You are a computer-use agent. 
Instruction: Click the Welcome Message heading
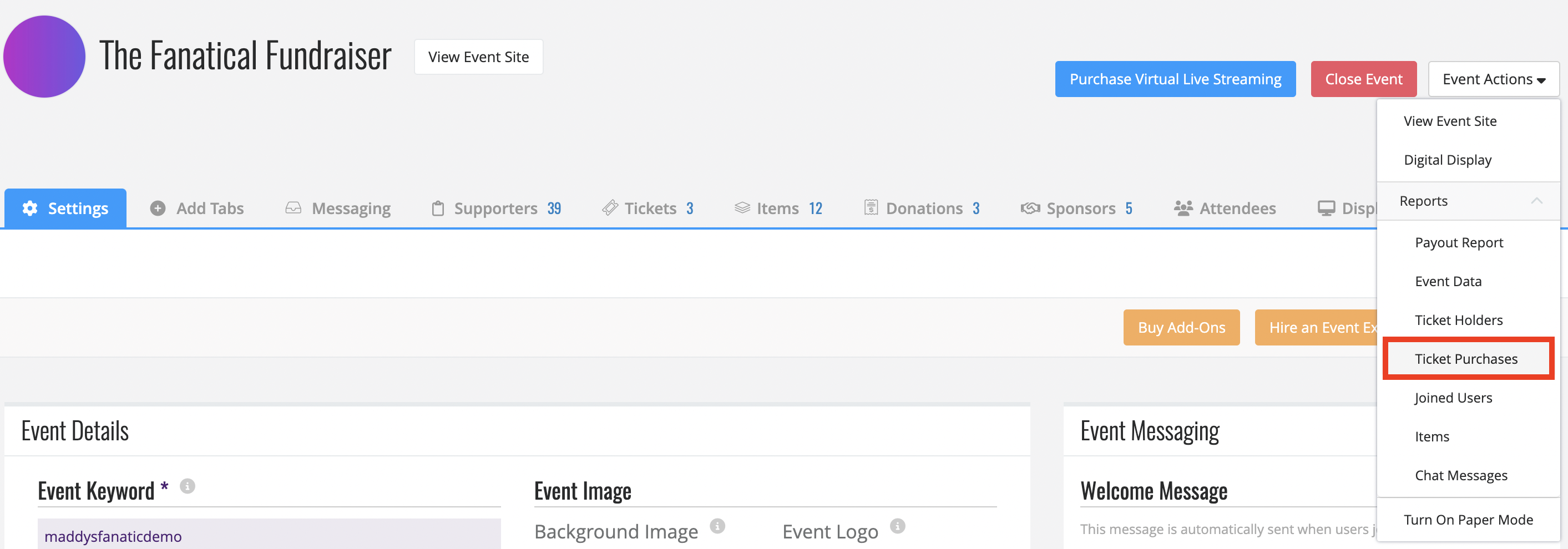tap(1154, 491)
